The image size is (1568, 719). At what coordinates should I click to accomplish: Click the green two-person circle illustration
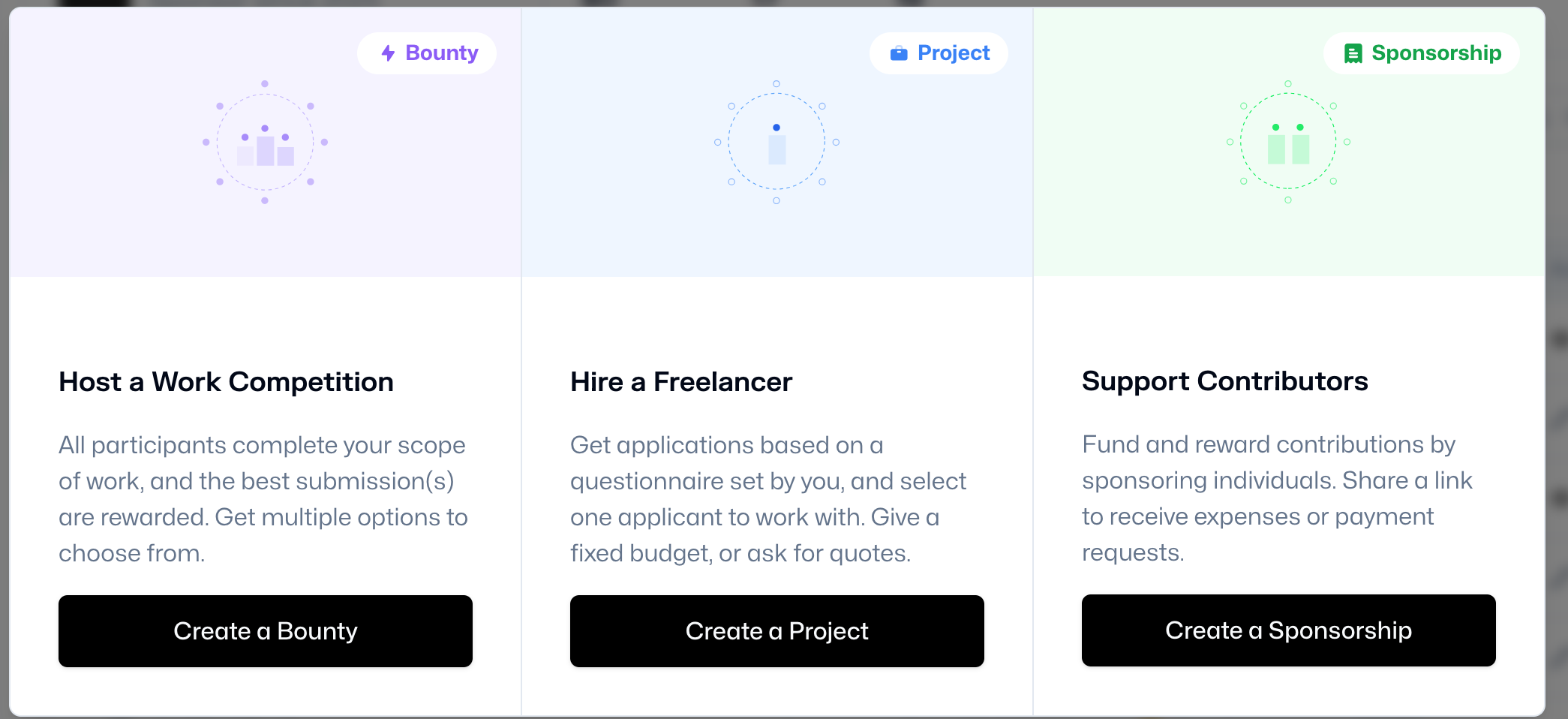pyautogui.click(x=1288, y=142)
